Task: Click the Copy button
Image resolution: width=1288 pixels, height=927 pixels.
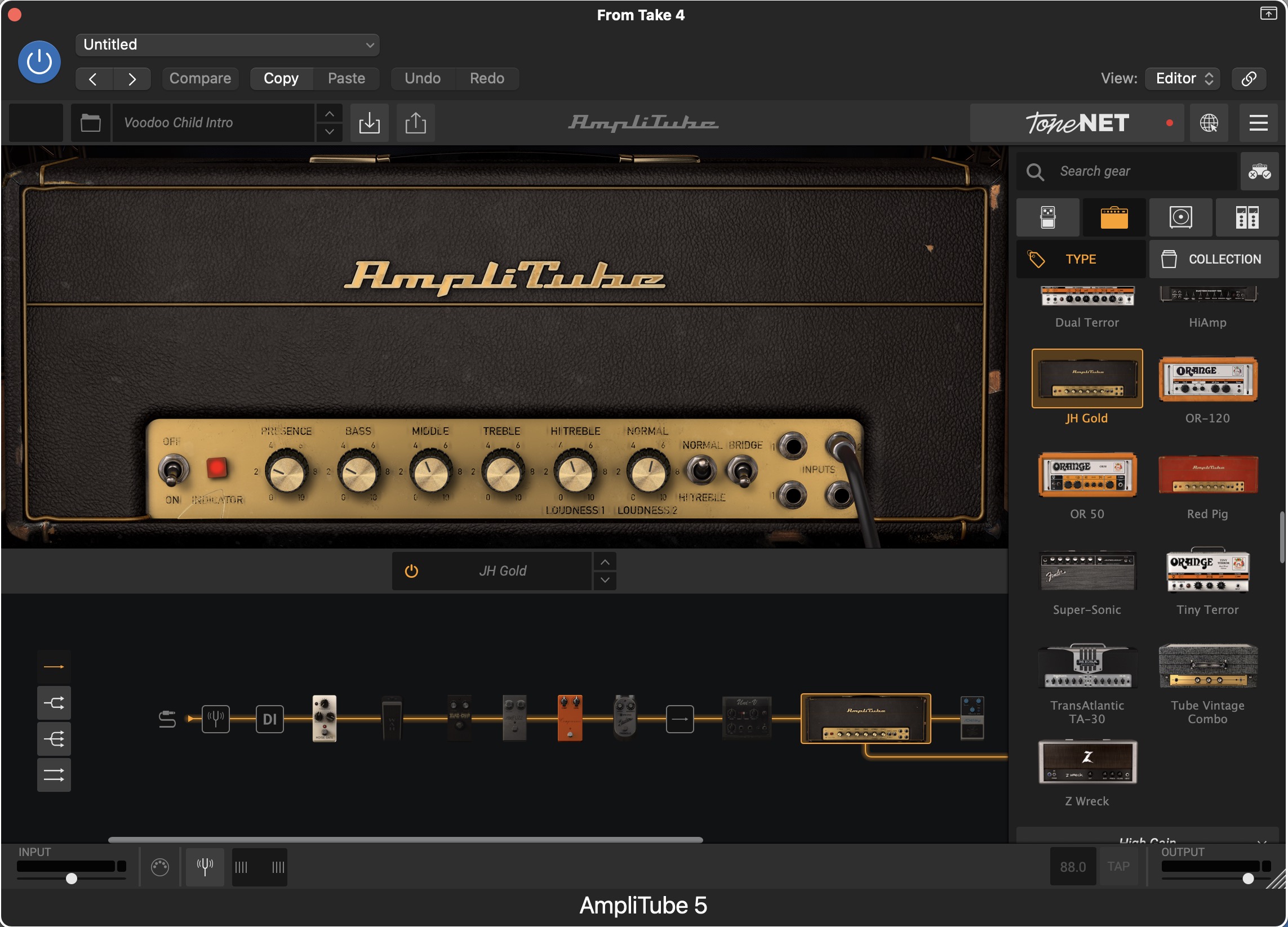Action: tap(281, 78)
